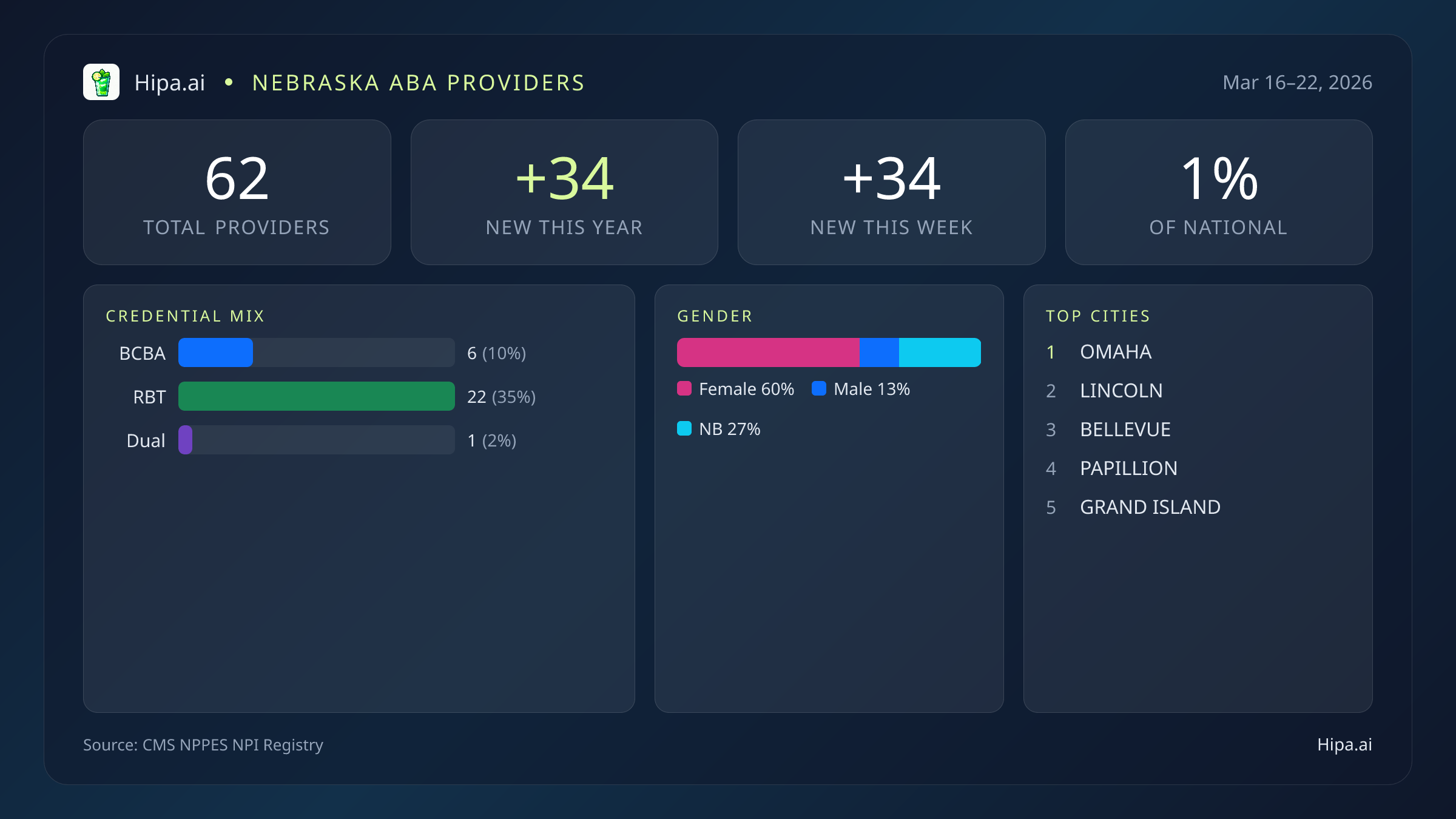Click the green RBT credential bar

click(x=316, y=396)
